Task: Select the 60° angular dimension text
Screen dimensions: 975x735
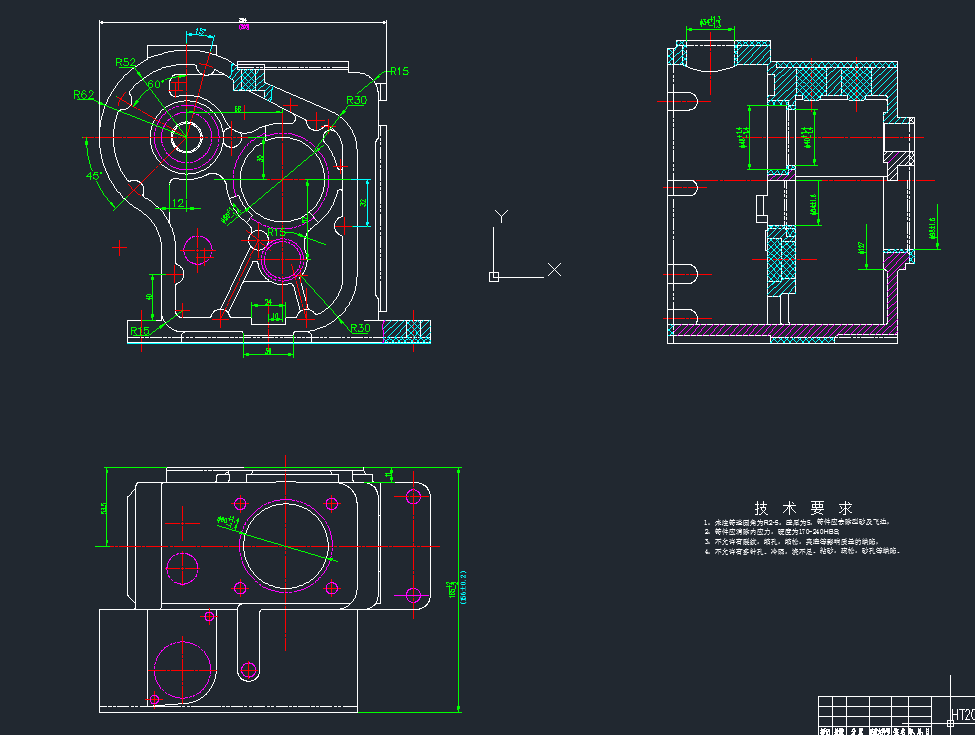Action: pos(156,84)
